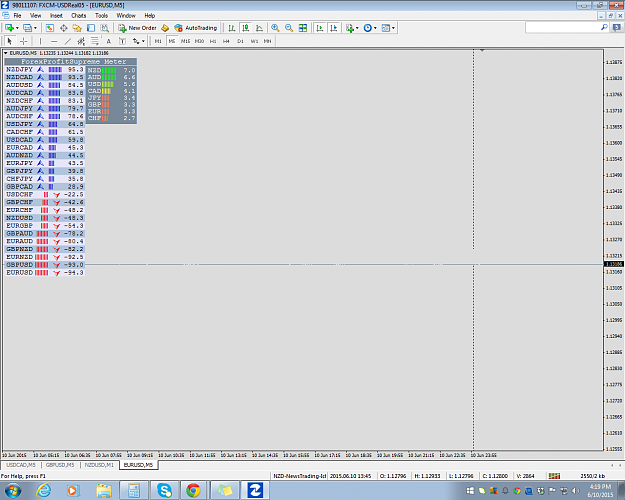Expand the Periods dropdown arrow
This screenshot has width=625, height=500.
click(375, 28)
